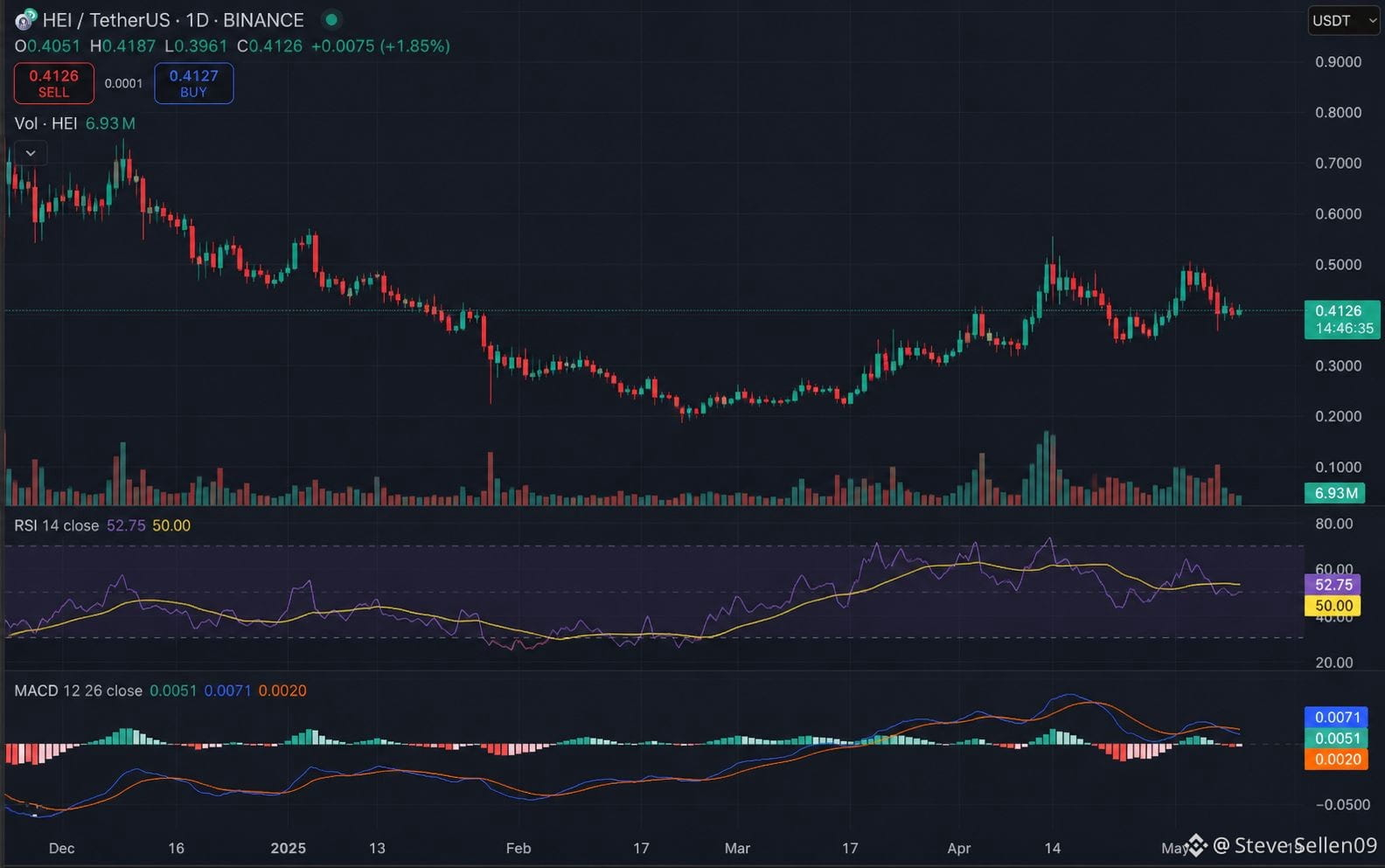Screen dimensions: 1385x868
Task: Click the 14 date label on time axis
Action: [x=1052, y=848]
